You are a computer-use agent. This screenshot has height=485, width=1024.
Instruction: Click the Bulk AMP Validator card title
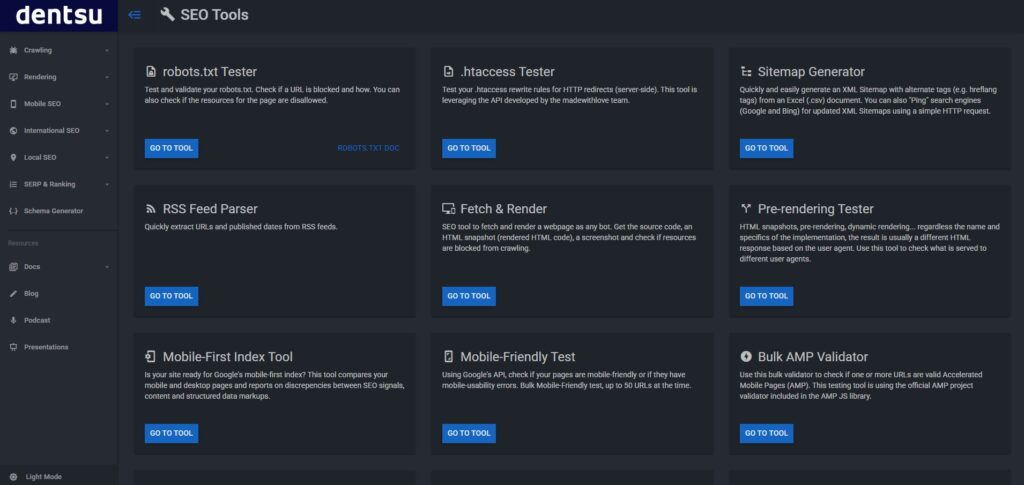(812, 356)
